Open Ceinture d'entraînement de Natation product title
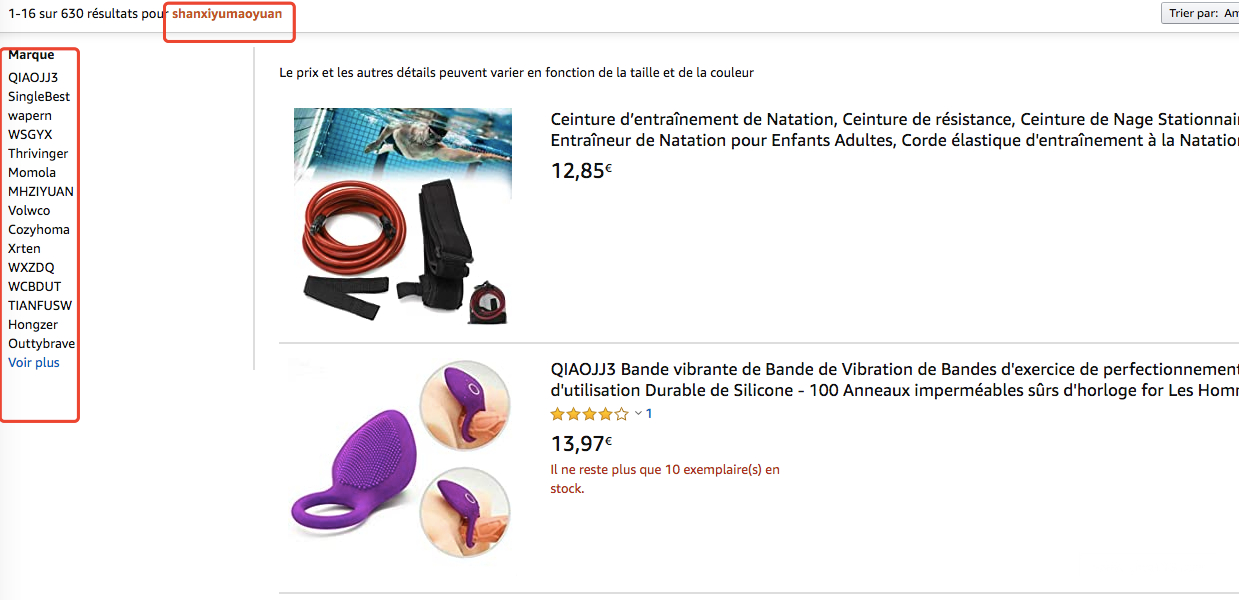 coord(895,130)
